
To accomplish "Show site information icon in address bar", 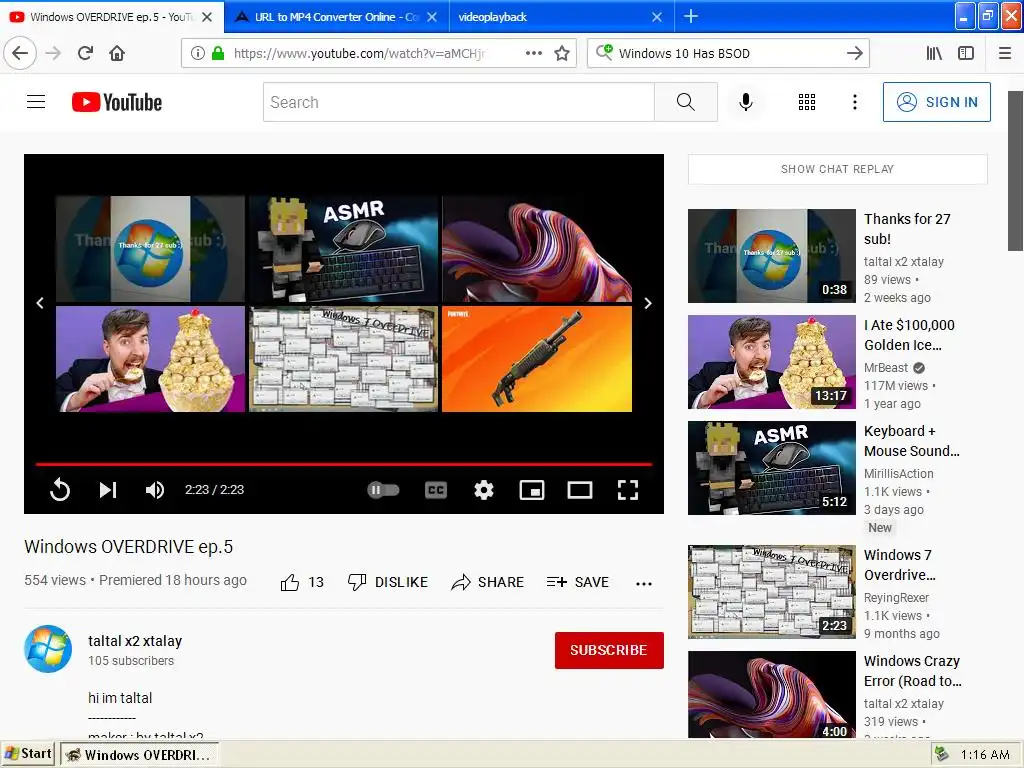I will (197, 53).
